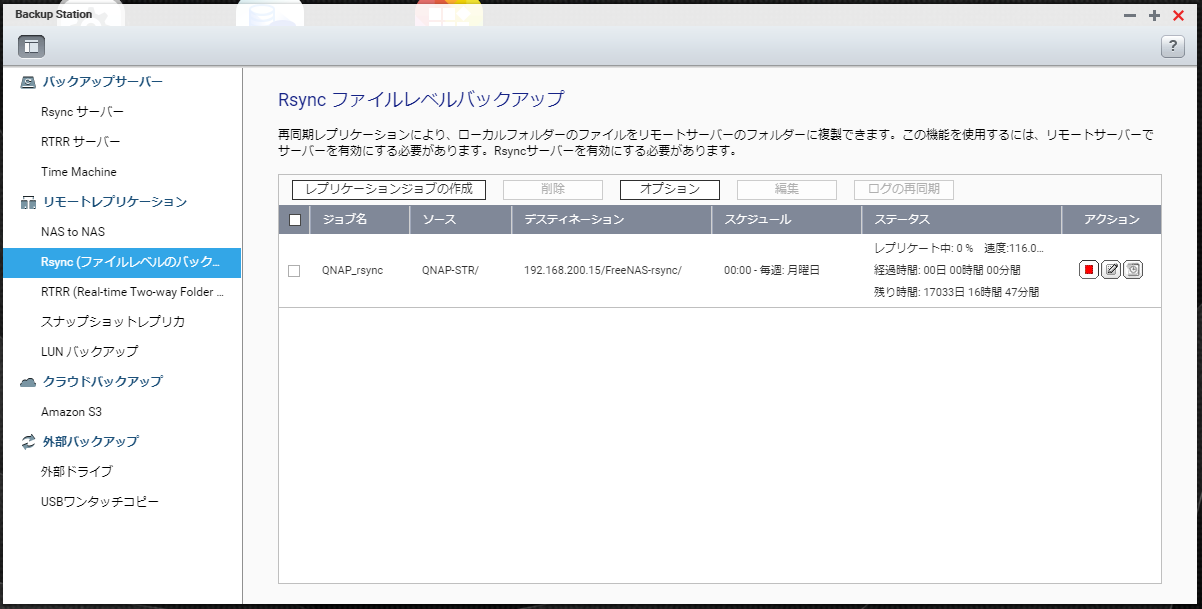Open USBワンタッチコピー in the sidebar
1202x609 pixels.
pyautogui.click(x=100, y=502)
